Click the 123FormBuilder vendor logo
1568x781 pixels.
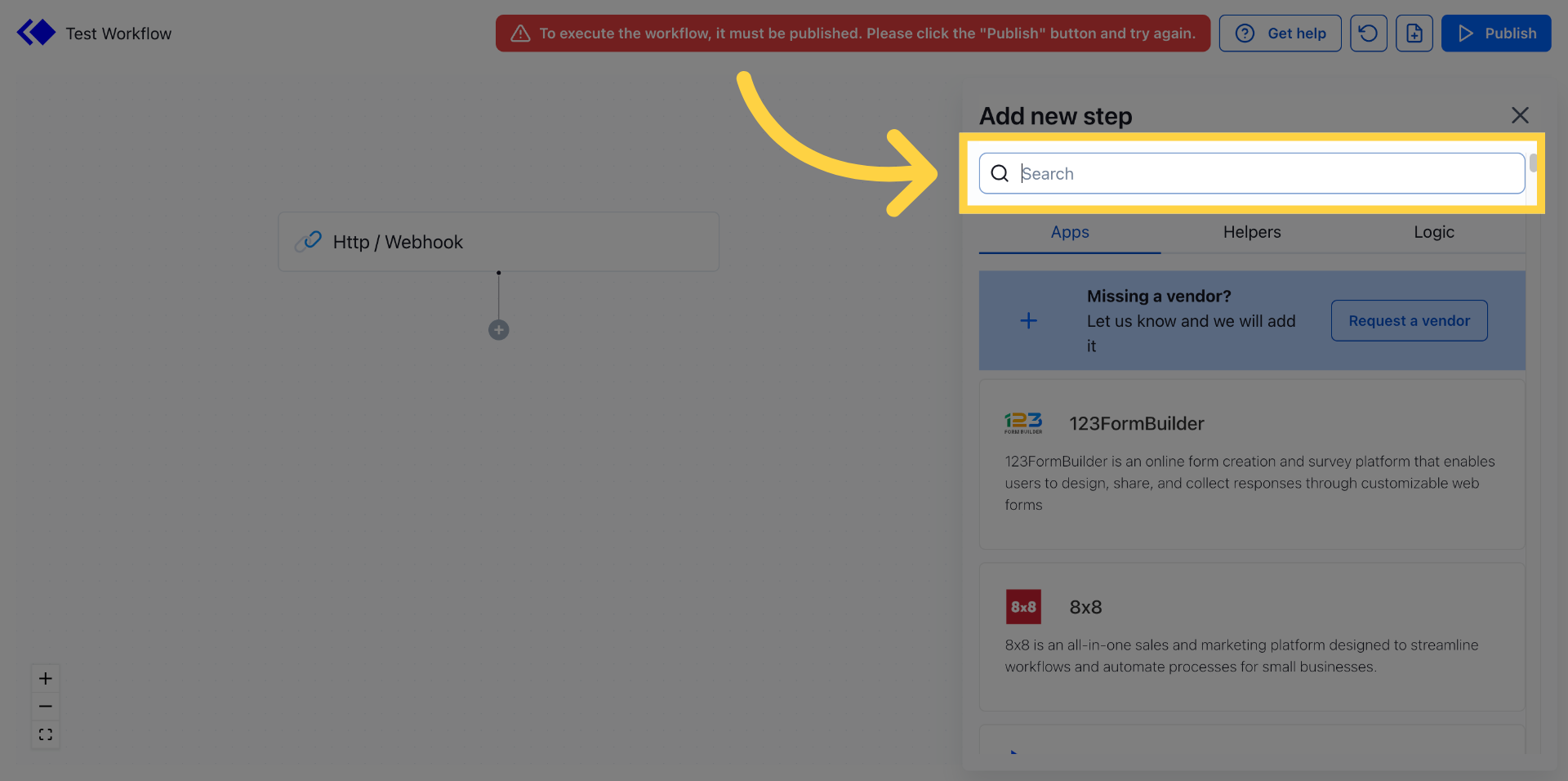coord(1023,422)
